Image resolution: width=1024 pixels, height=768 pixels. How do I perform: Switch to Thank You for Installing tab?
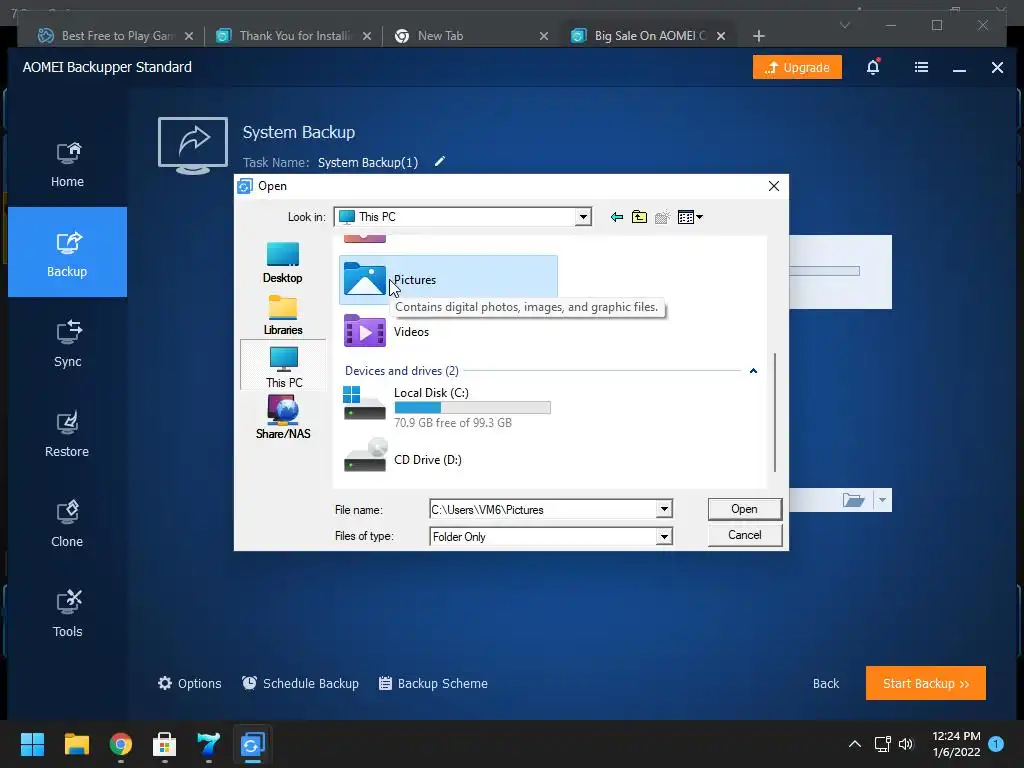[293, 36]
